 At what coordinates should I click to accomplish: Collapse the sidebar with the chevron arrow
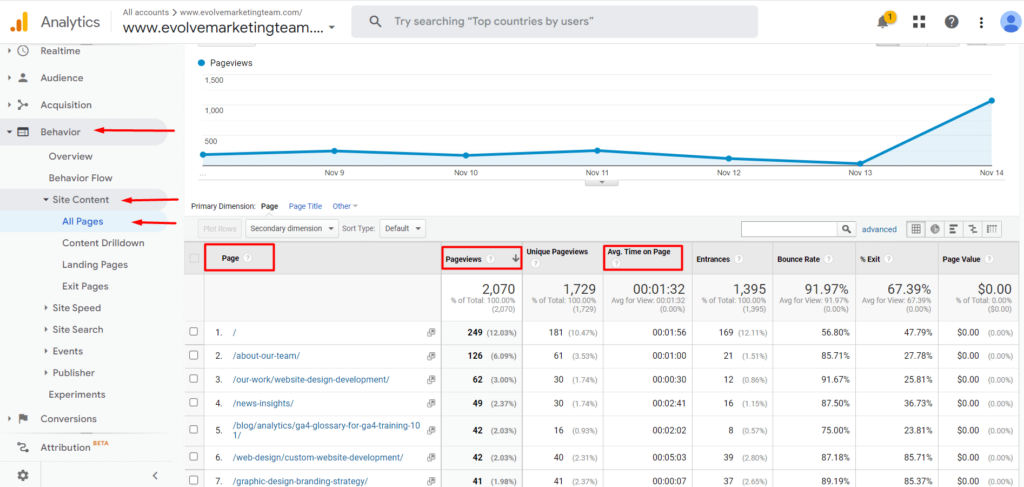point(155,475)
